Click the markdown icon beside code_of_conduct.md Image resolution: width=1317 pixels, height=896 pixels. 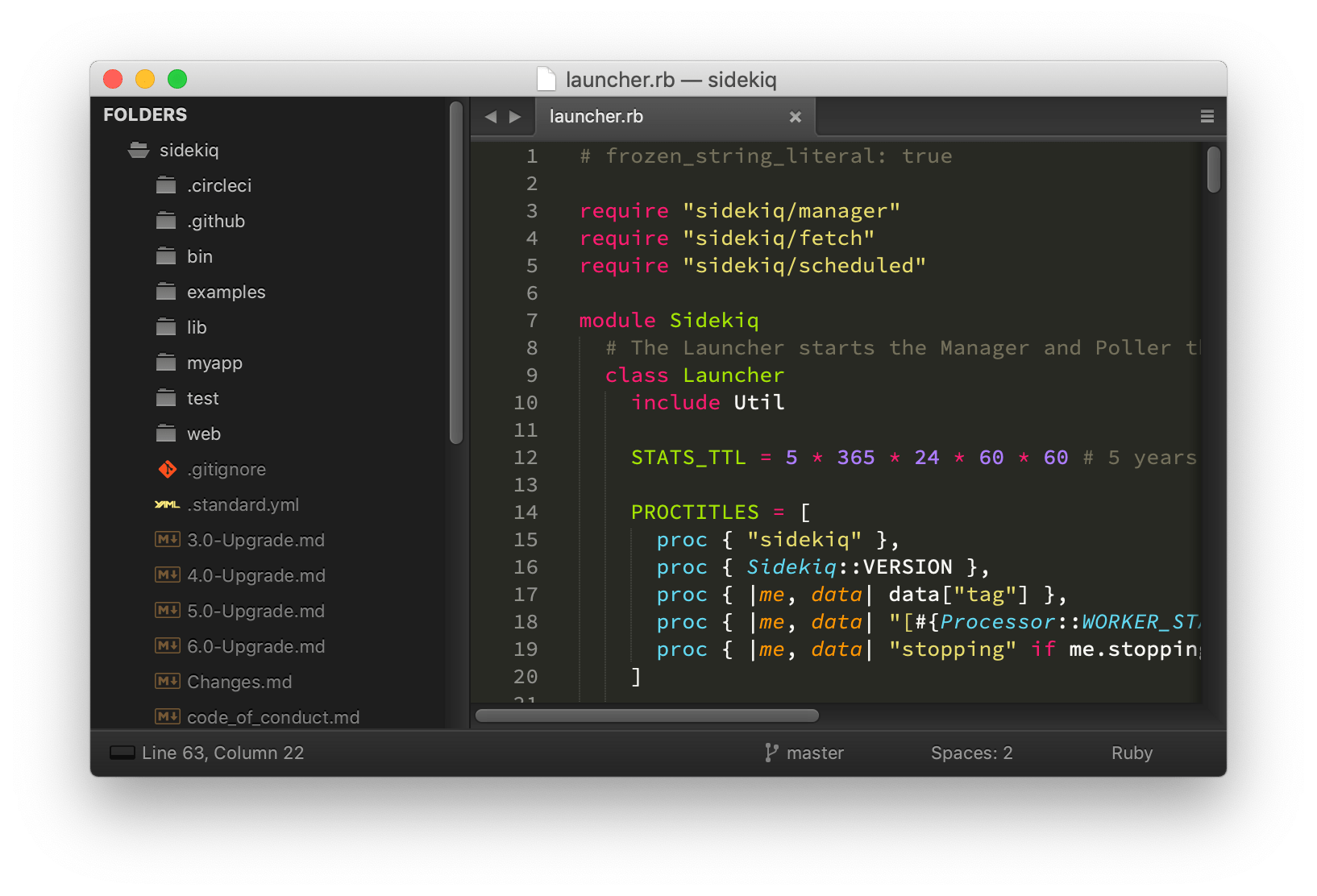click(167, 716)
